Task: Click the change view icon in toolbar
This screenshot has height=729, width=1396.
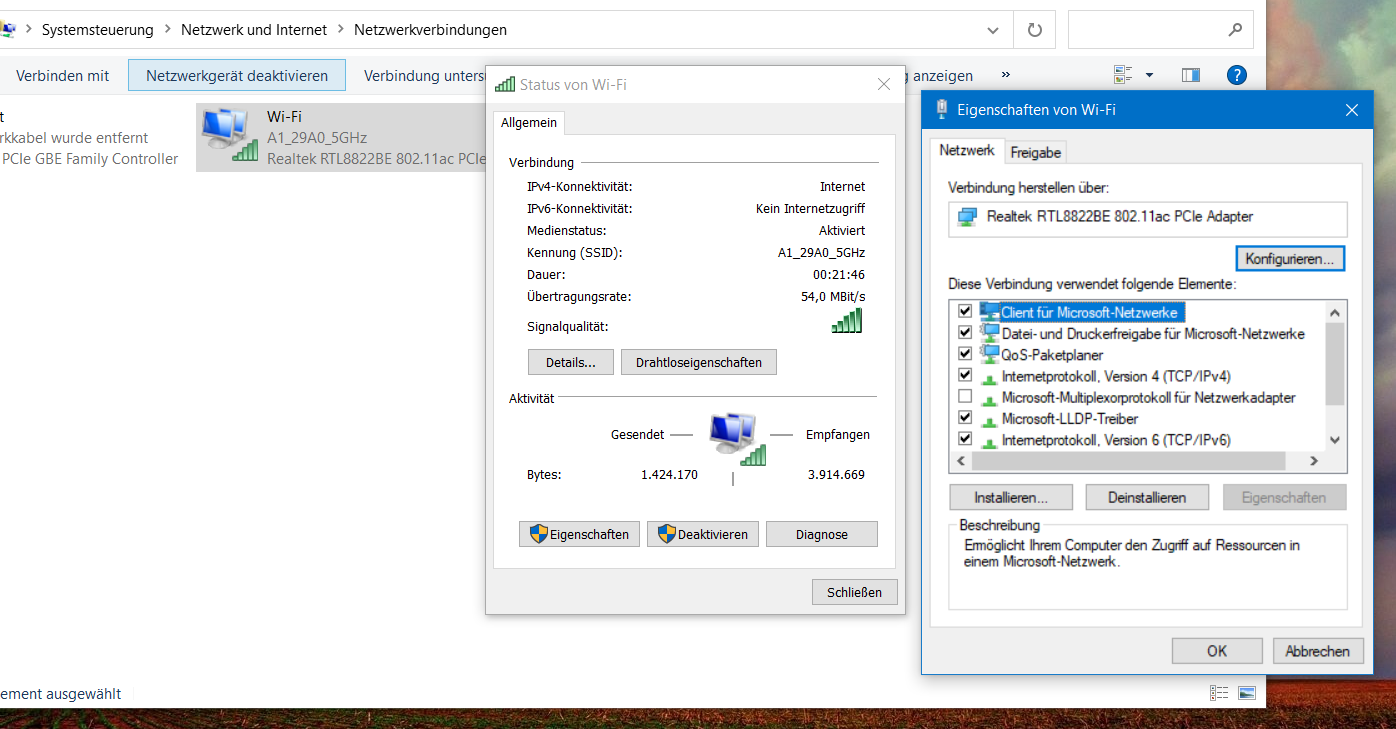Action: [1123, 75]
